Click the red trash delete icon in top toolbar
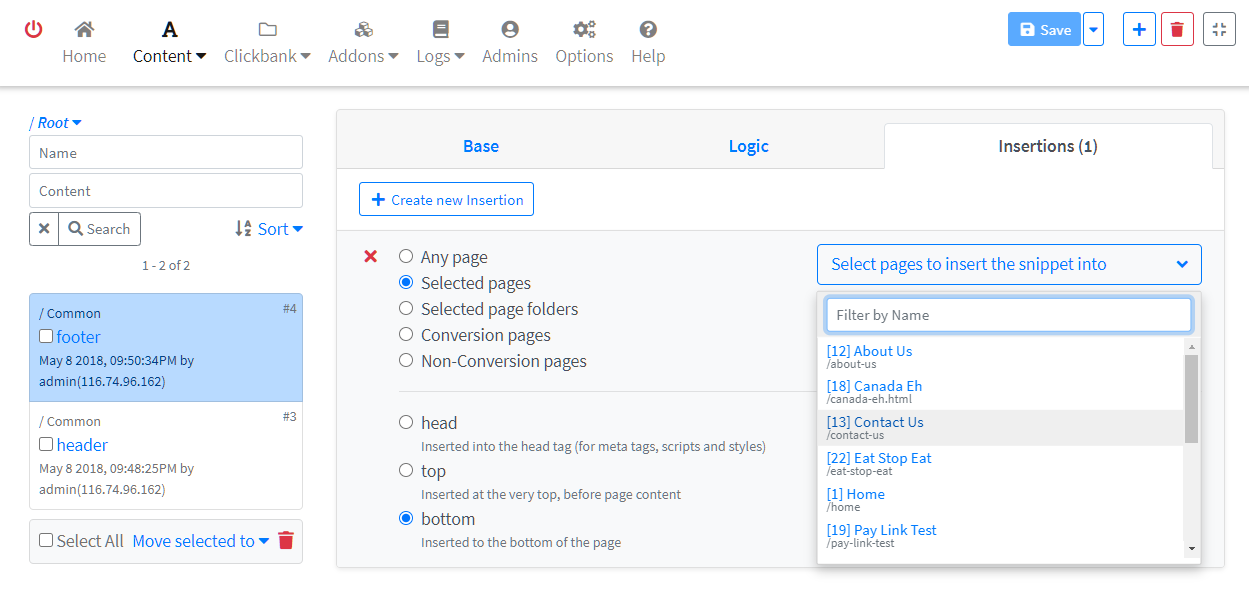 (1177, 30)
